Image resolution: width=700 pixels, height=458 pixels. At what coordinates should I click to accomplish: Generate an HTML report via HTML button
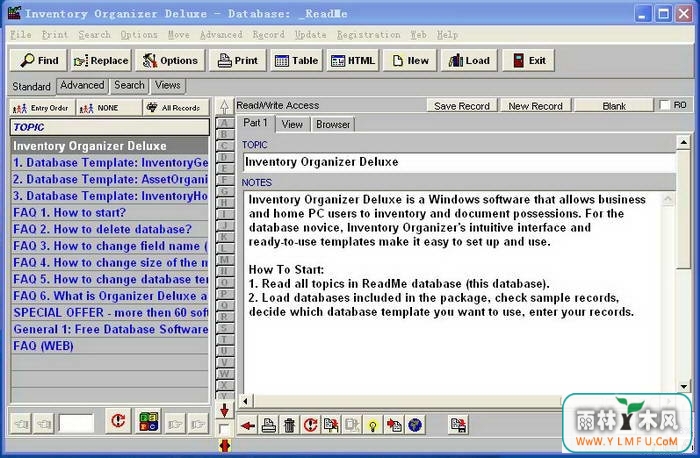353,60
